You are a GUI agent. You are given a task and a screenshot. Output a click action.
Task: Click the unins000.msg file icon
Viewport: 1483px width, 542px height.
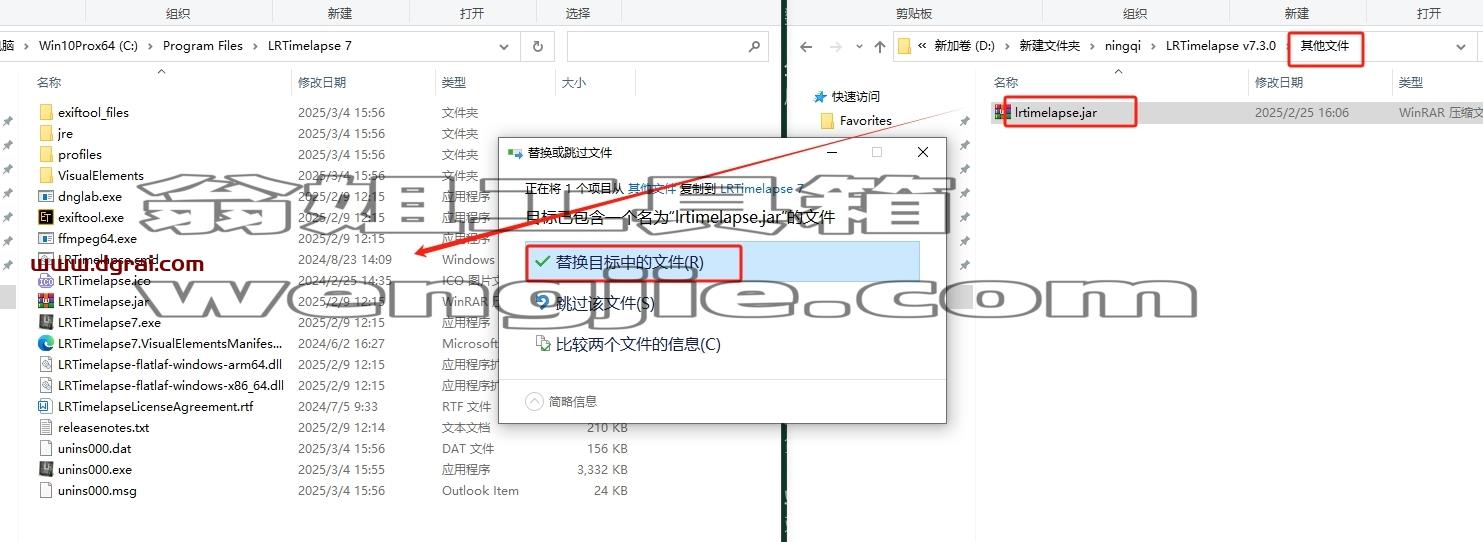click(x=45, y=490)
